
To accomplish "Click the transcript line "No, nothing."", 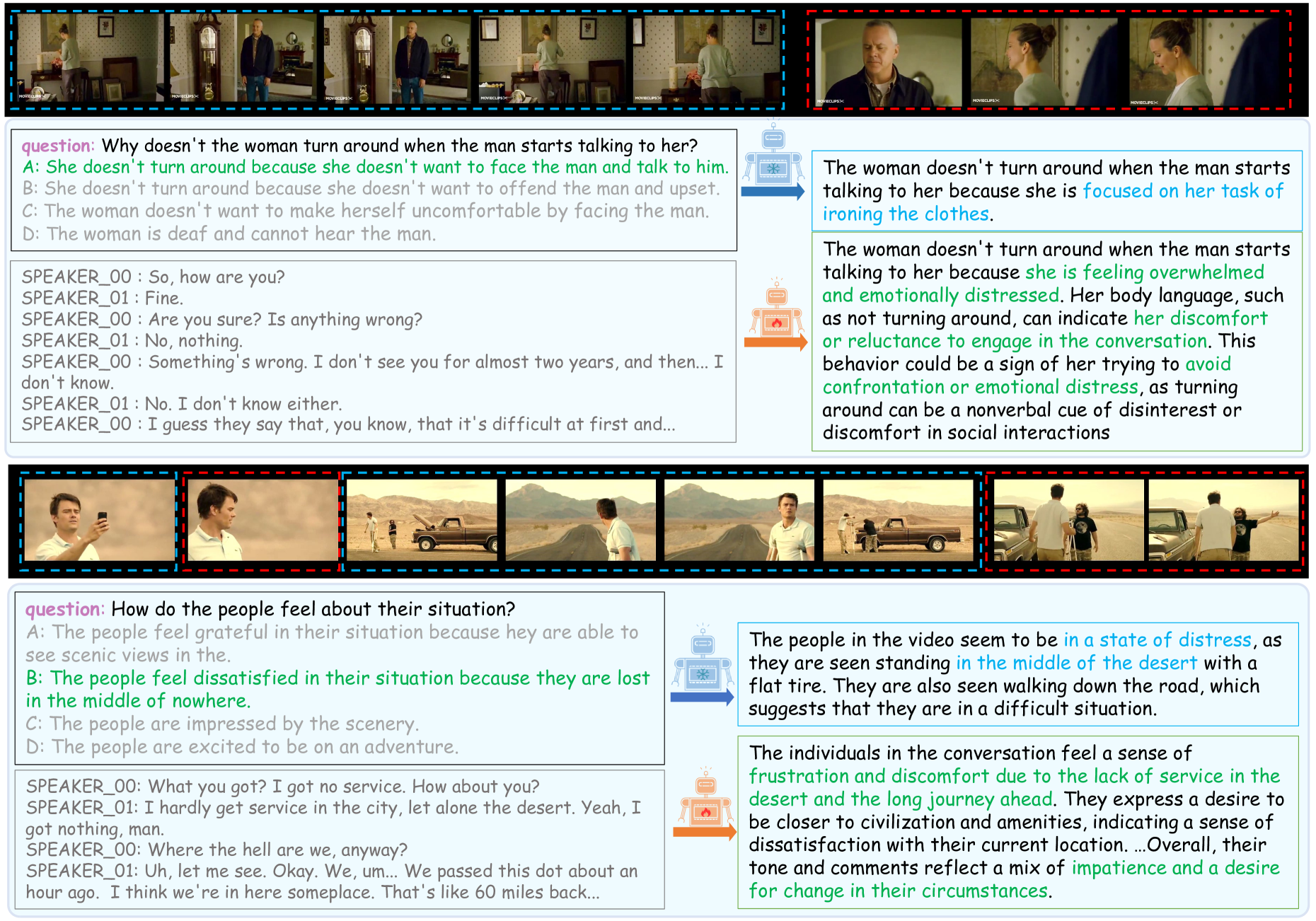I will pos(132,340).
